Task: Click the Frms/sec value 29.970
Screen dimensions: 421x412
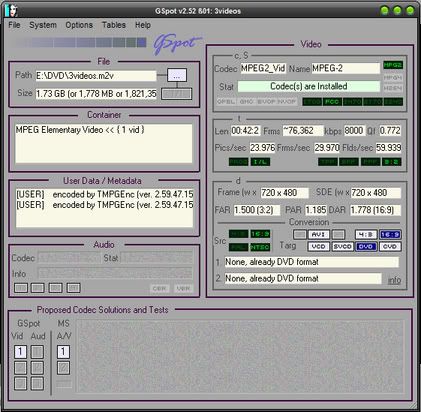Action: click(x=327, y=148)
